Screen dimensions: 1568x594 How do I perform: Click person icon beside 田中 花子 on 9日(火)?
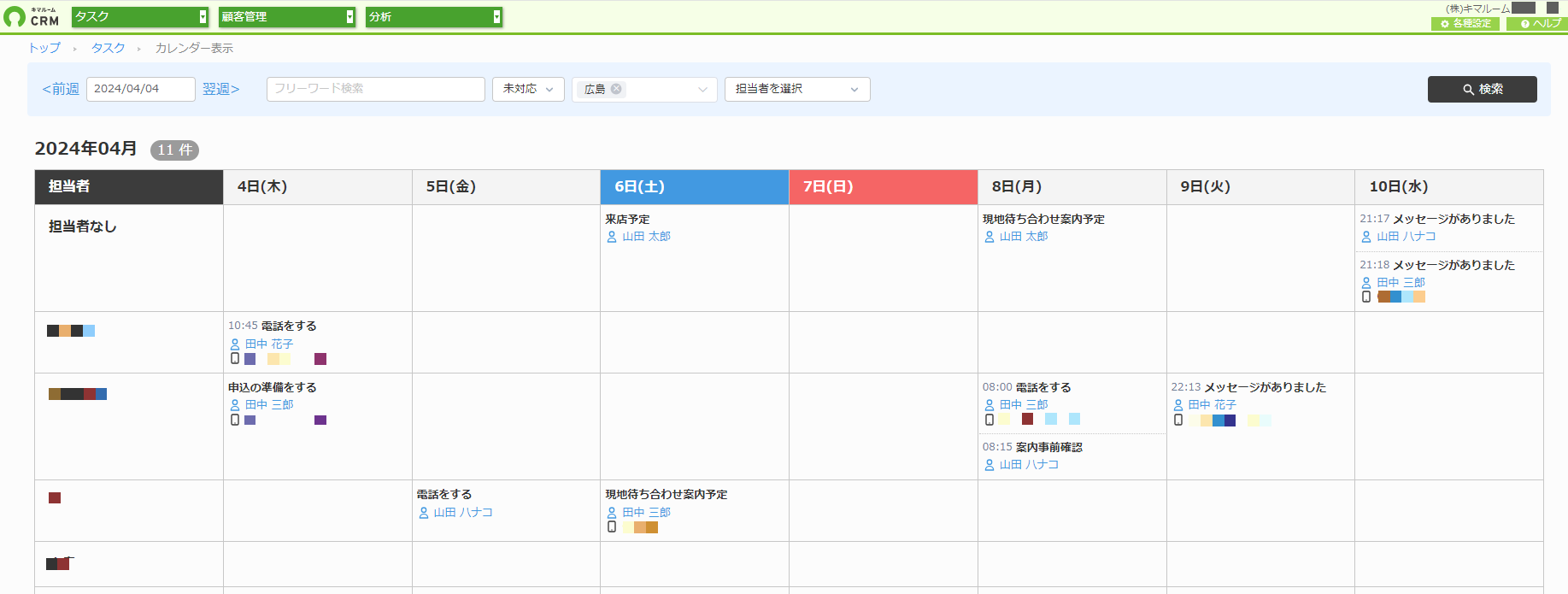point(1178,405)
